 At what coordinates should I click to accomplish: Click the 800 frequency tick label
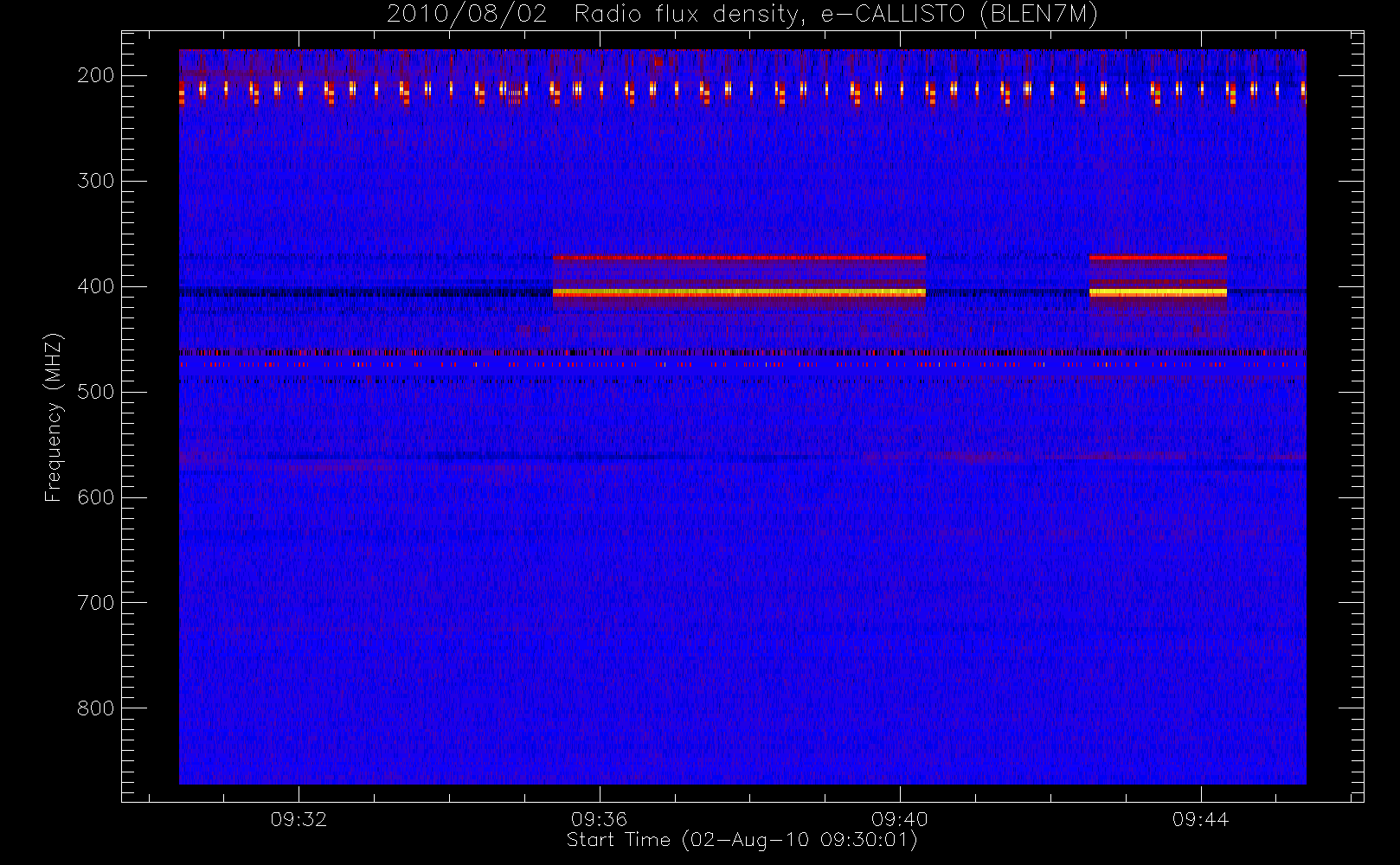click(x=96, y=708)
